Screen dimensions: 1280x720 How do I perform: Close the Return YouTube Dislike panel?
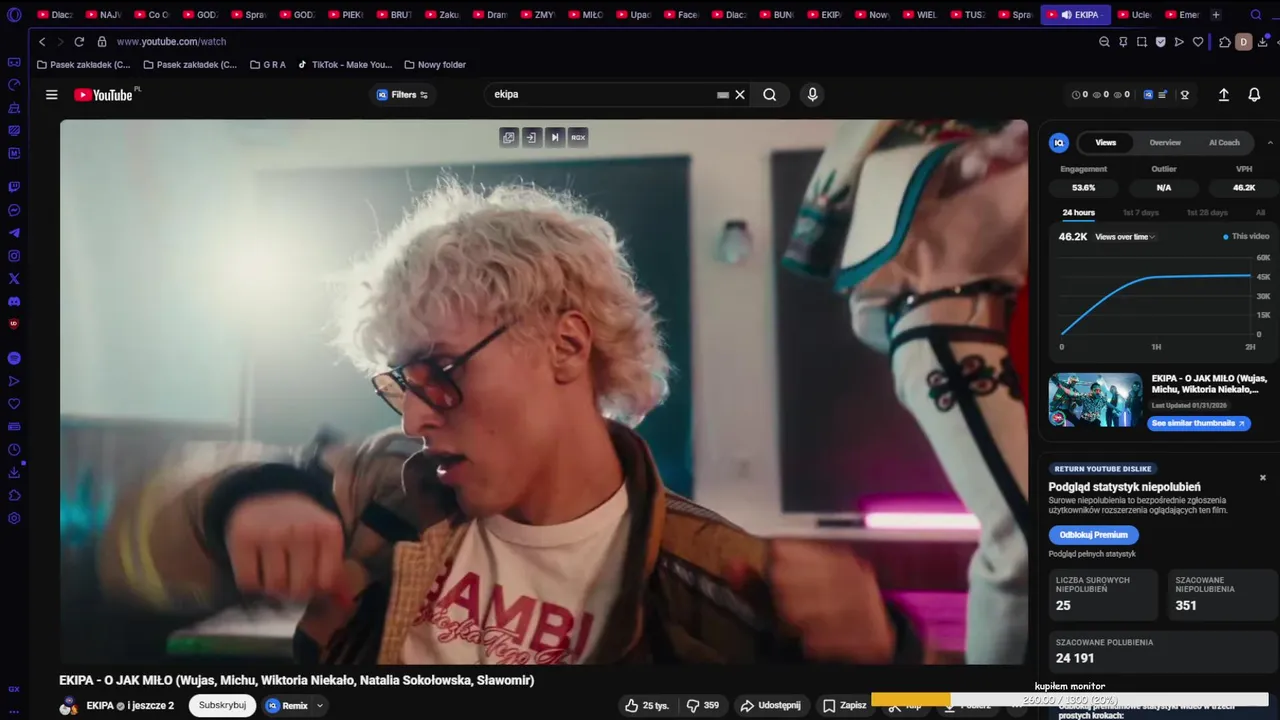coord(1262,478)
